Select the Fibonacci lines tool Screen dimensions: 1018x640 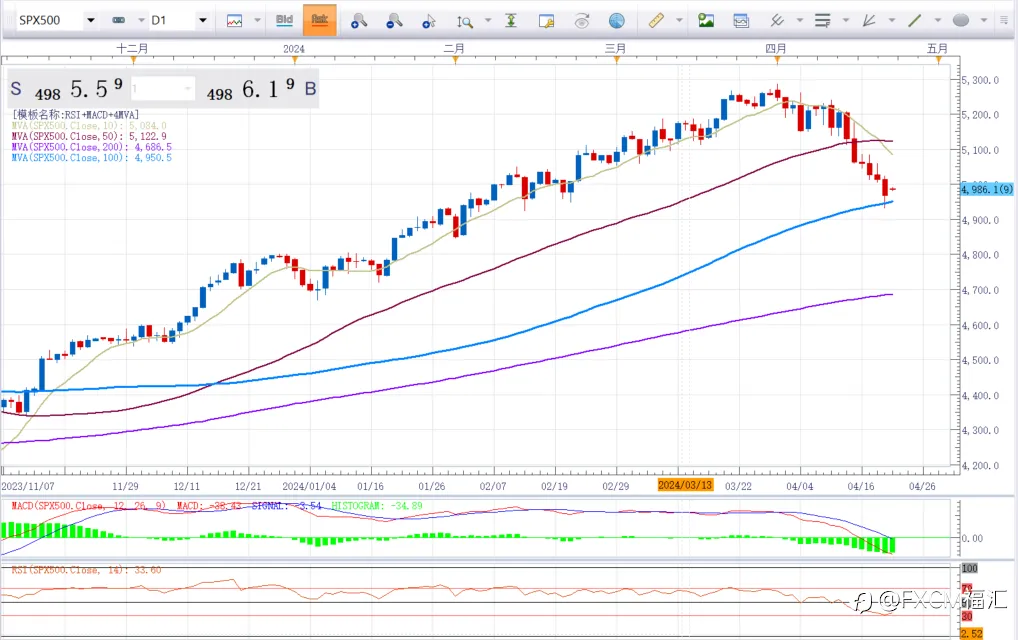coord(823,21)
